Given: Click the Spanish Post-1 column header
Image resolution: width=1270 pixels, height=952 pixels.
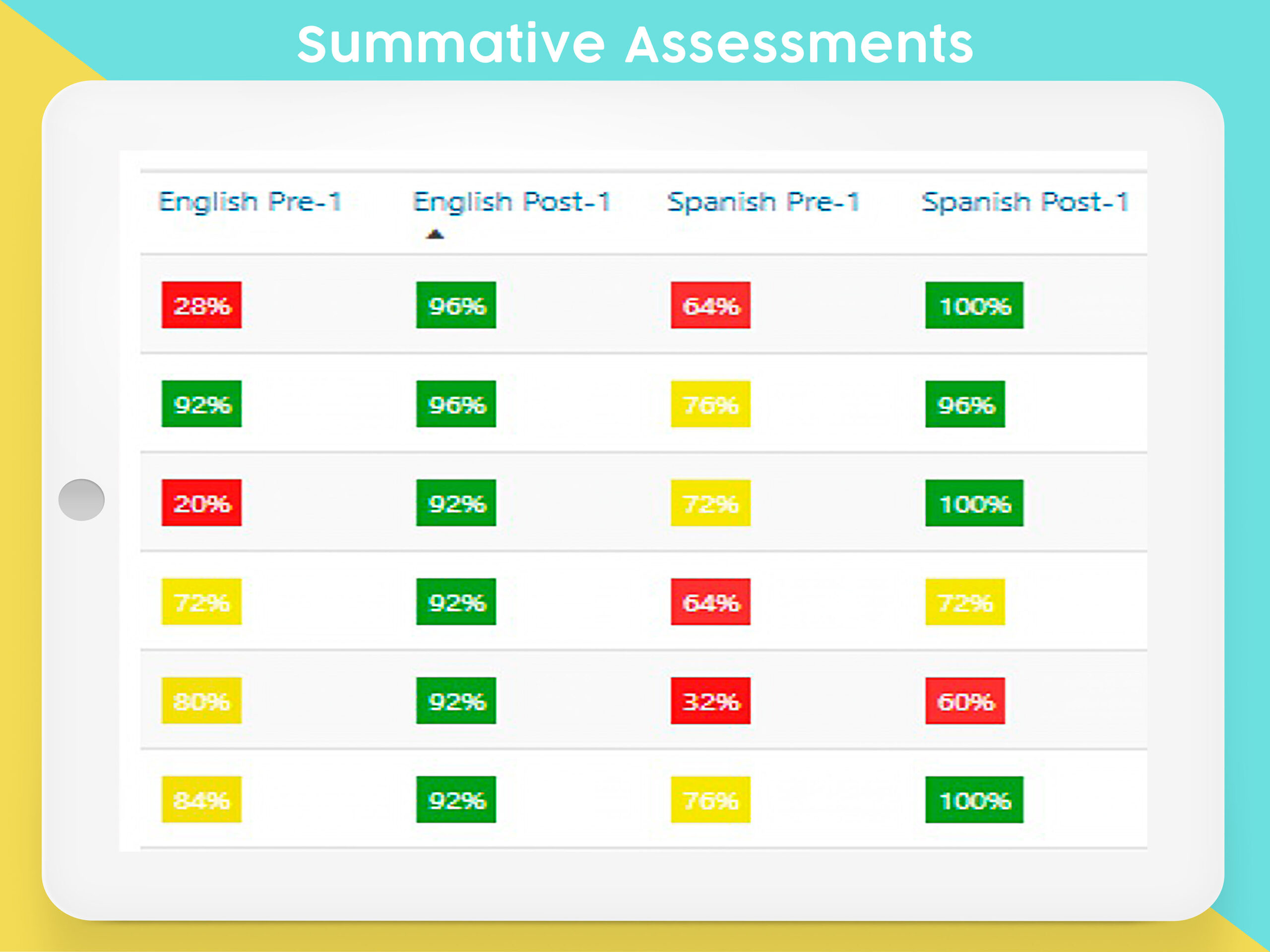Looking at the screenshot, I should (x=1025, y=202).
